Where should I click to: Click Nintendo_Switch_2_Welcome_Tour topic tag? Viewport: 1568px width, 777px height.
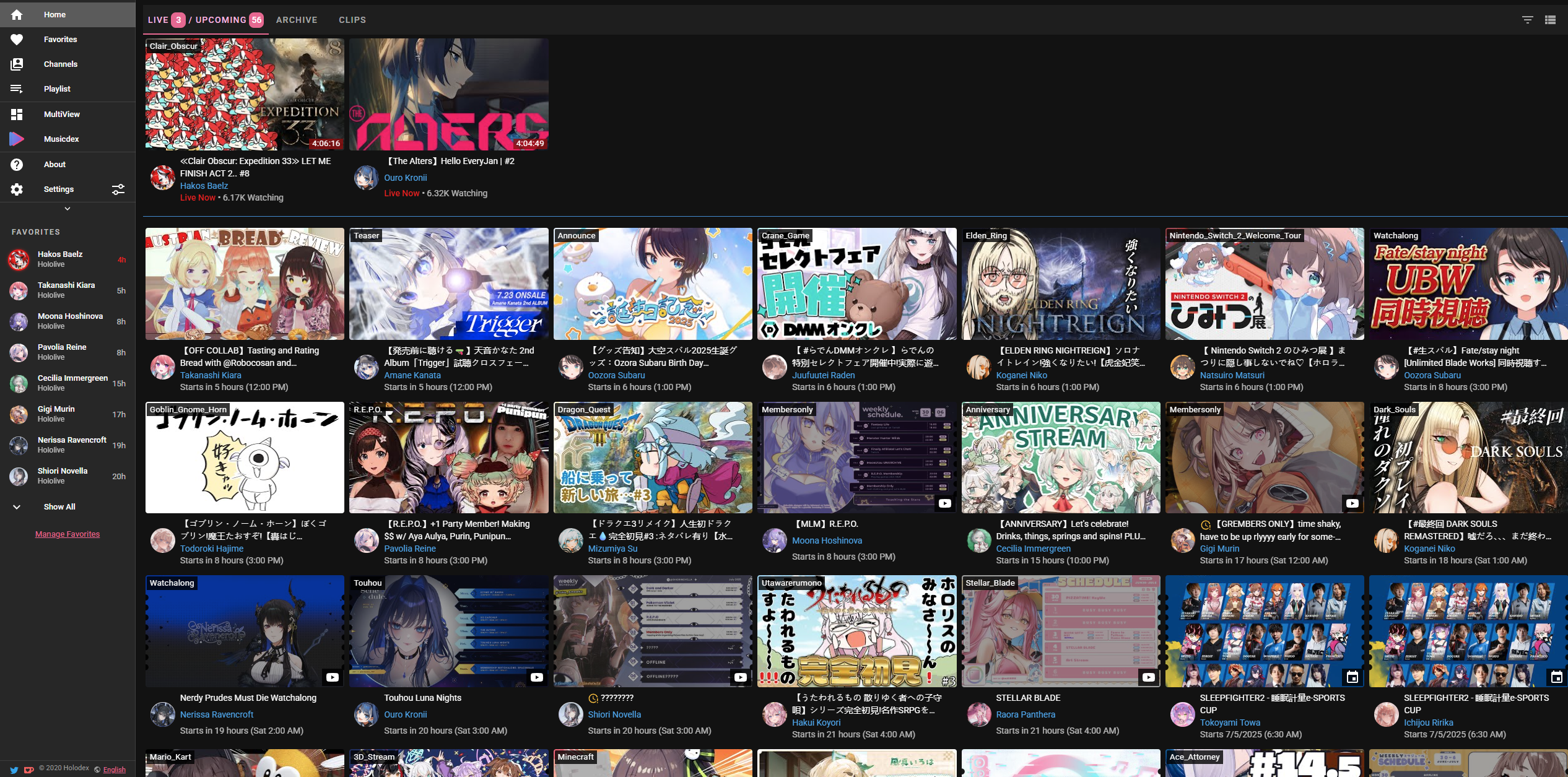coord(1235,235)
